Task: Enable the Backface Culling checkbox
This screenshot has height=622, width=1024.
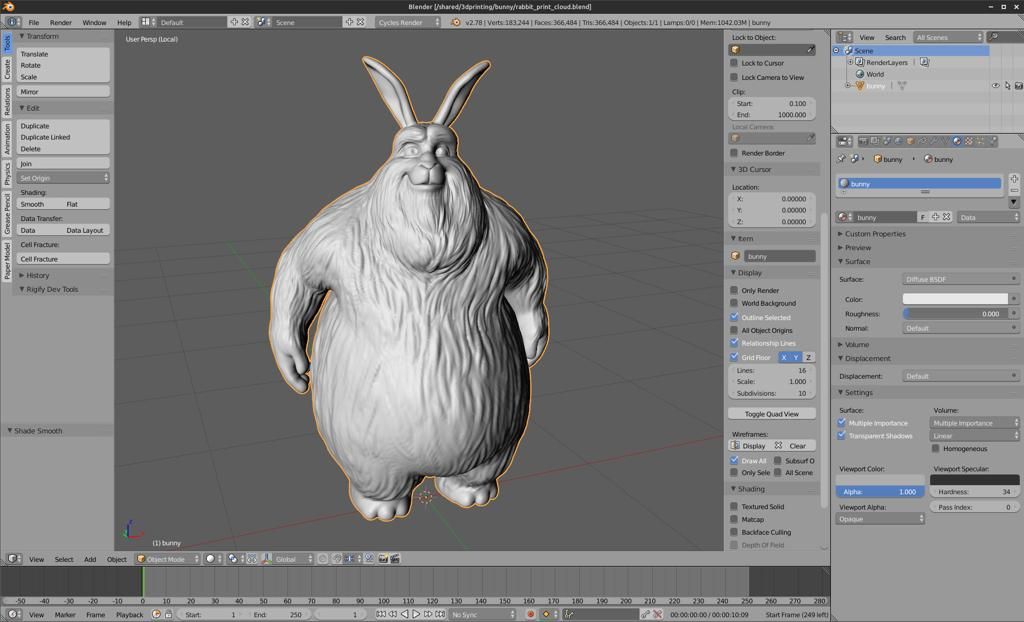Action: point(734,532)
